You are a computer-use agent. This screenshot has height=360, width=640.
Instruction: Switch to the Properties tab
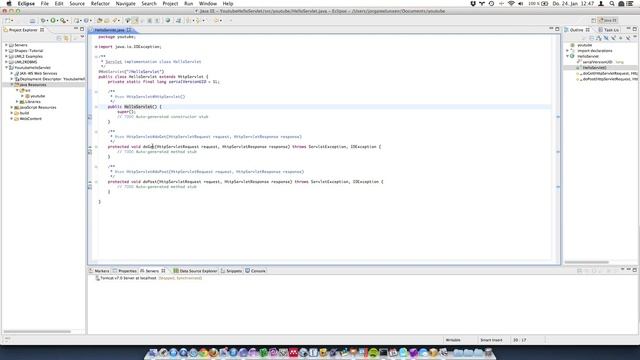(125, 271)
